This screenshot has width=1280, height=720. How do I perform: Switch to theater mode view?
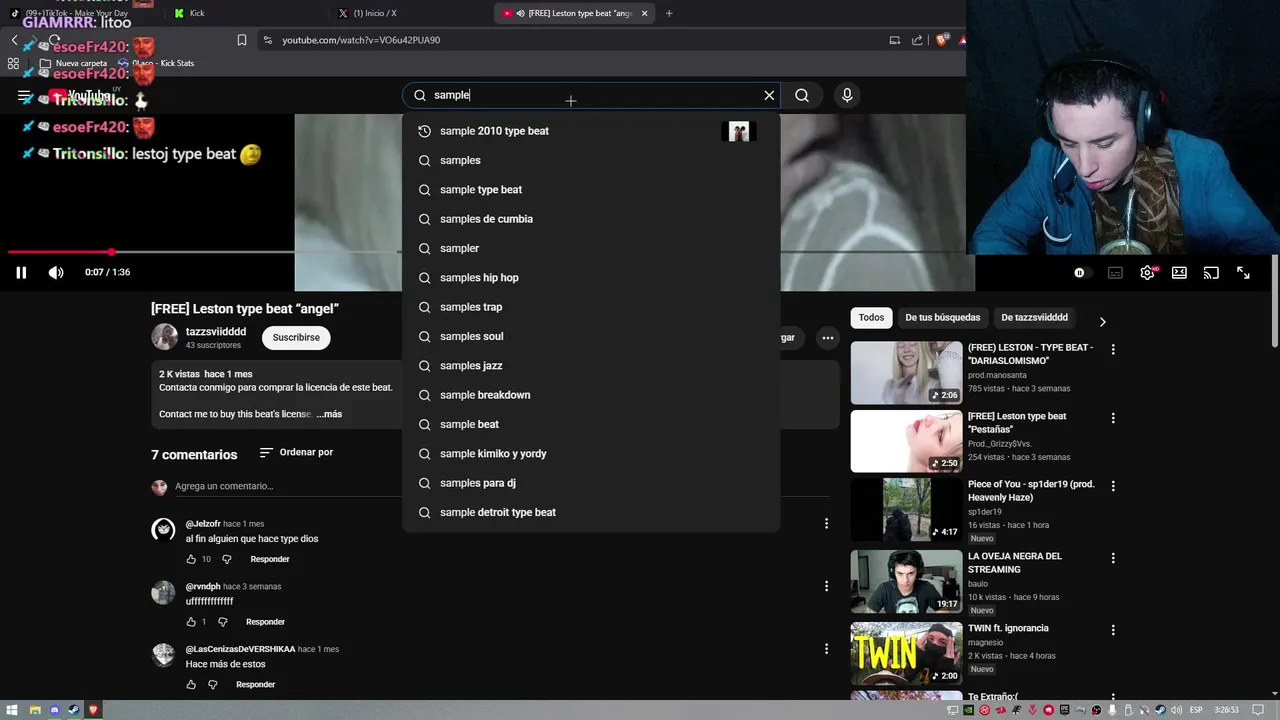coord(1179,272)
